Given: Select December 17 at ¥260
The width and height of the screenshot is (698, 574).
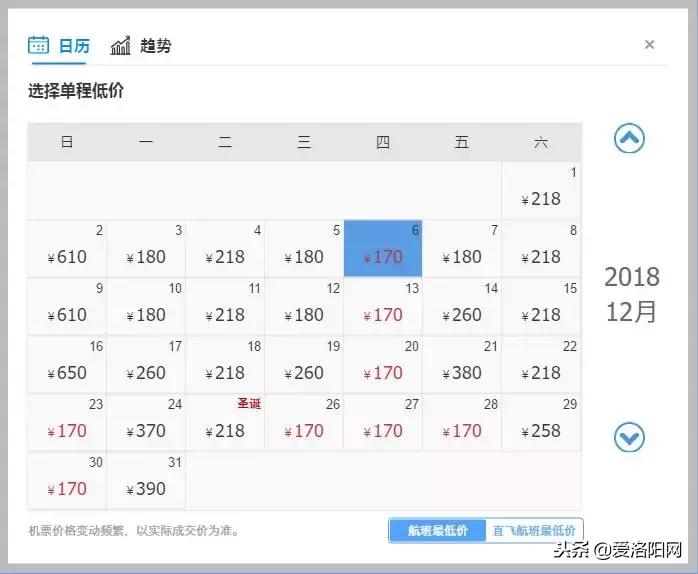Looking at the screenshot, I should [x=146, y=364].
